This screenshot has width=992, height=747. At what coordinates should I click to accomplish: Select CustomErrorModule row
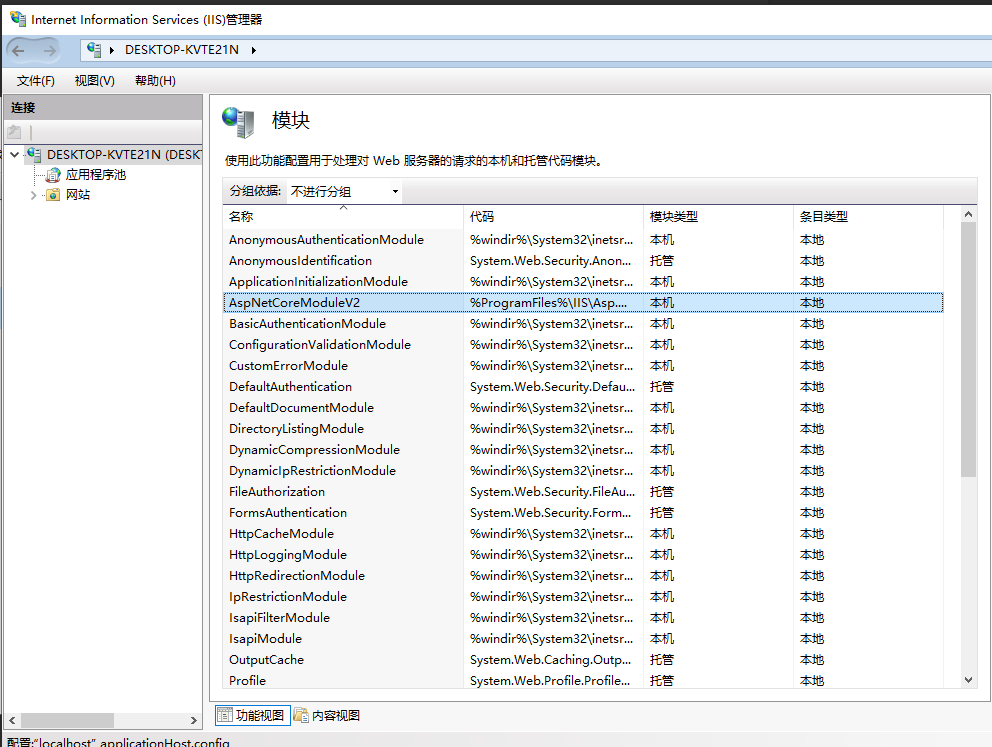(x=583, y=366)
